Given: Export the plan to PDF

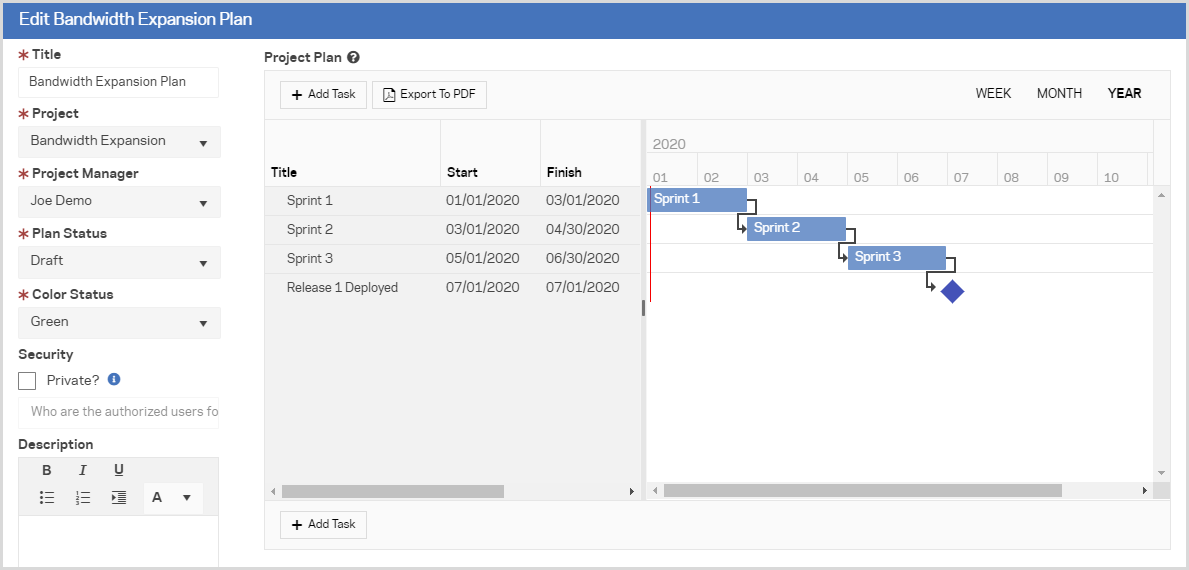Looking at the screenshot, I should [x=429, y=95].
